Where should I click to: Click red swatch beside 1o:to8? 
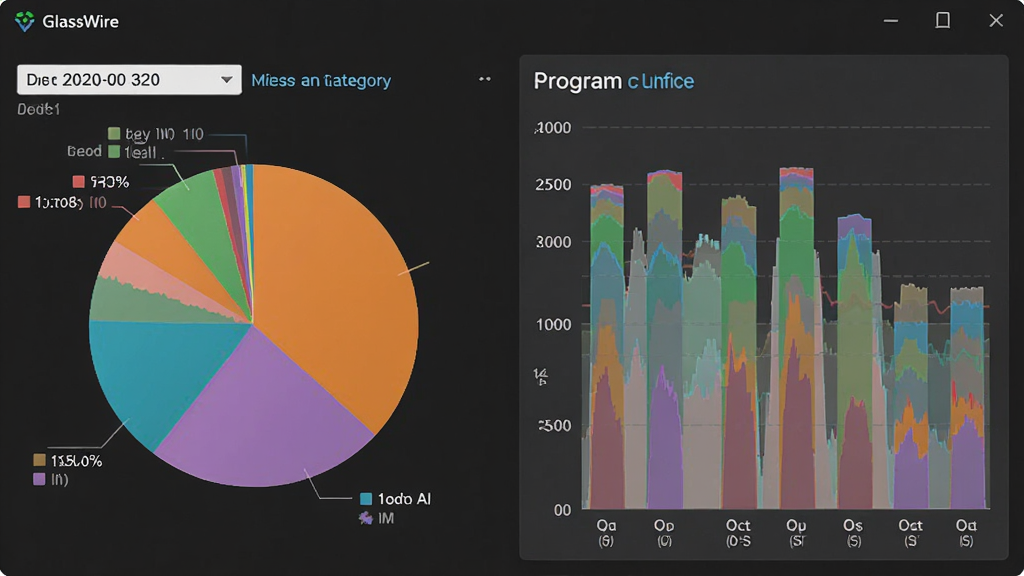(24, 202)
